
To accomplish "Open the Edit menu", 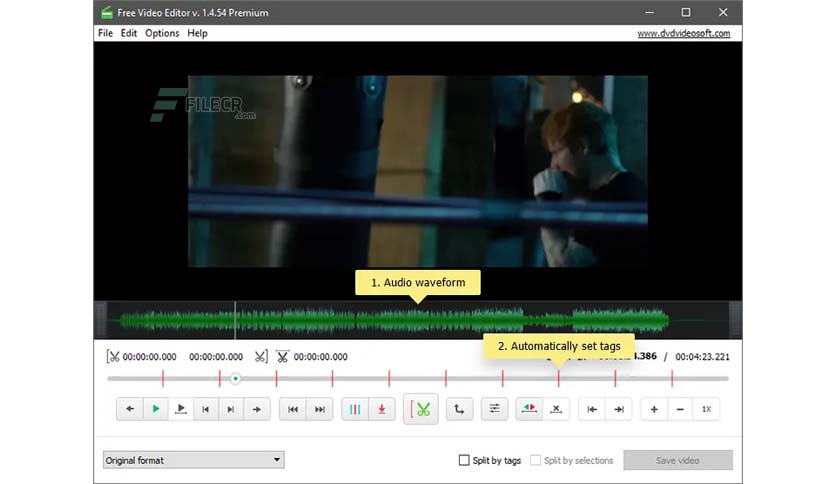I will (128, 33).
